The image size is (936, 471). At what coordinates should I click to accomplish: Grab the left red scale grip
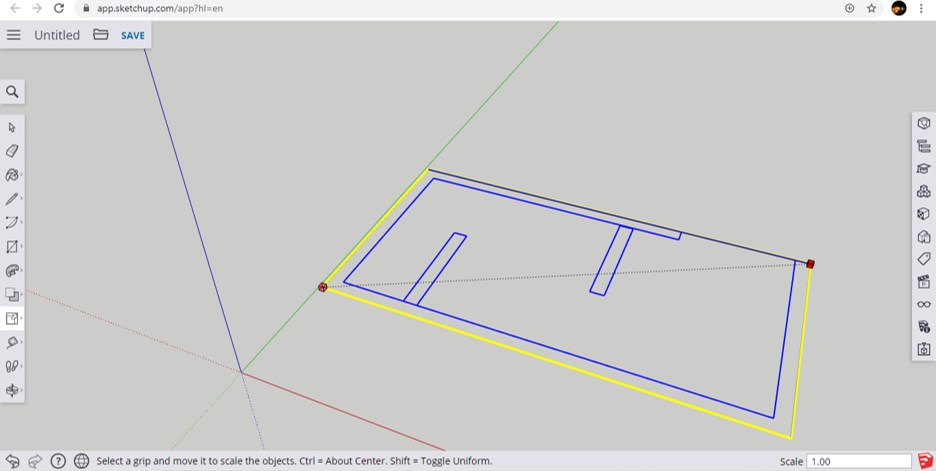[x=323, y=287]
